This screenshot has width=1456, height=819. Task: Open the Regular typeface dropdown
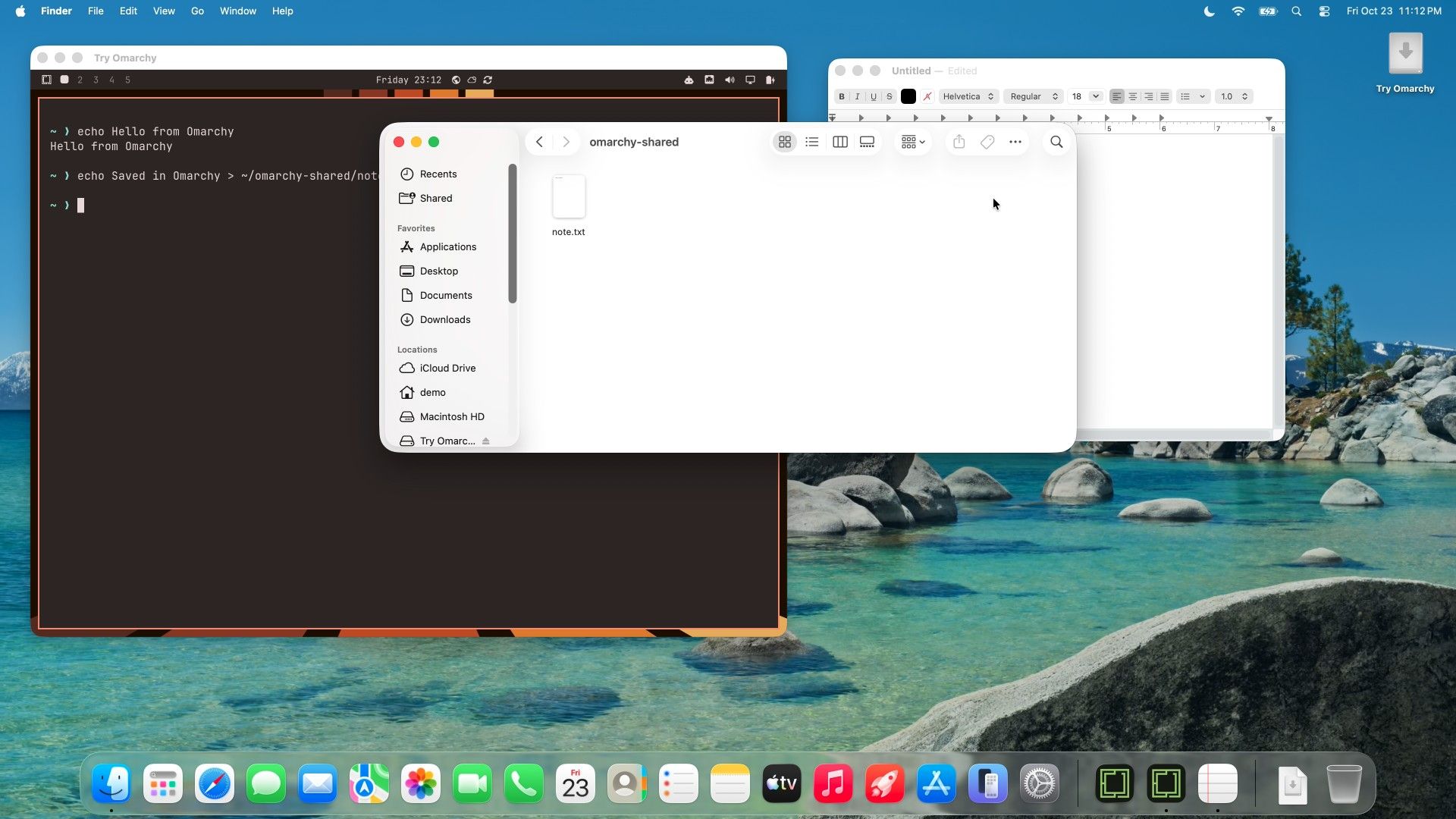click(1033, 96)
